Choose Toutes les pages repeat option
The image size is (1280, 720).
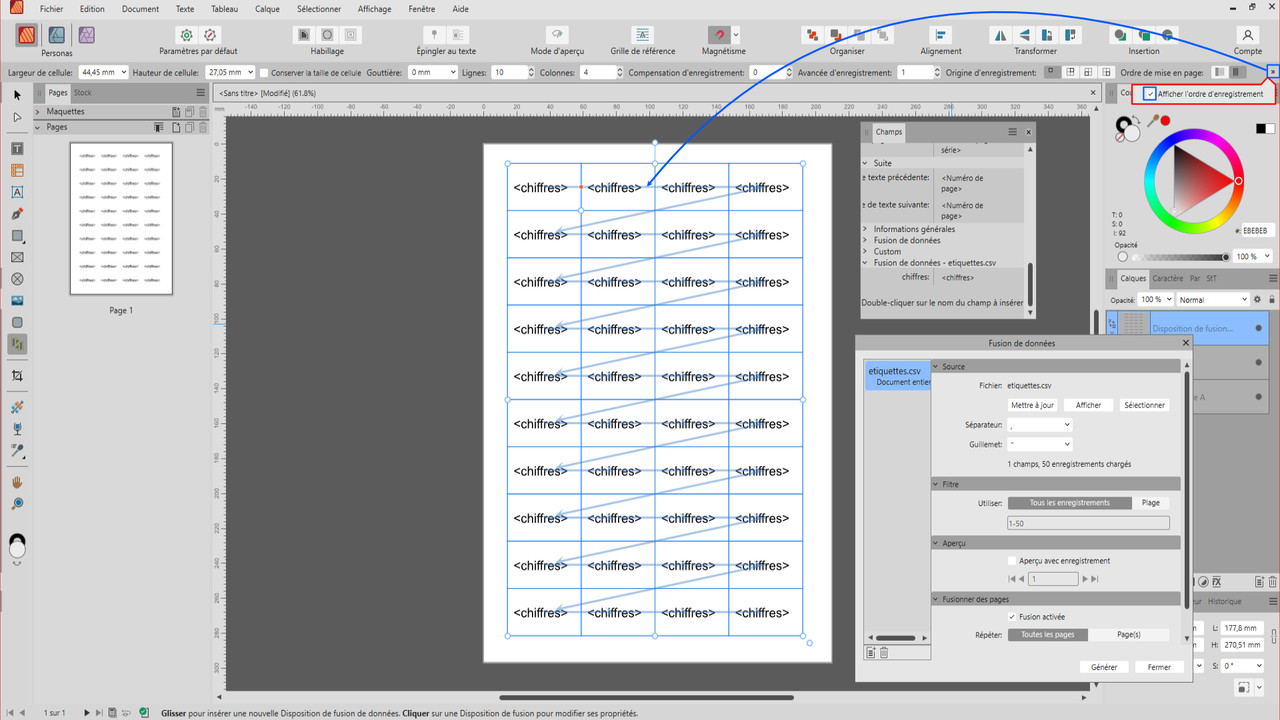1048,635
